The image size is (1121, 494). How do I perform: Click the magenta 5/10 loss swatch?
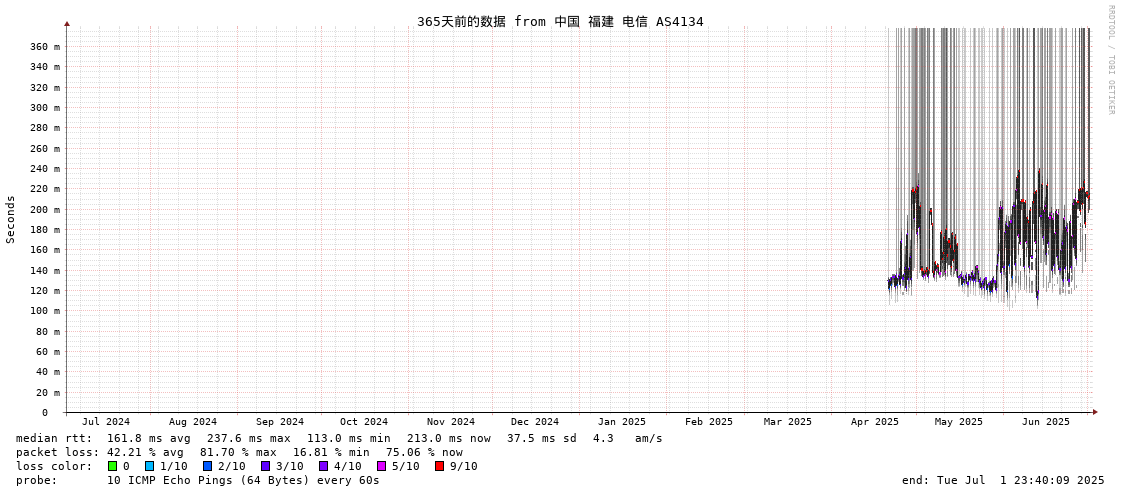(381, 466)
